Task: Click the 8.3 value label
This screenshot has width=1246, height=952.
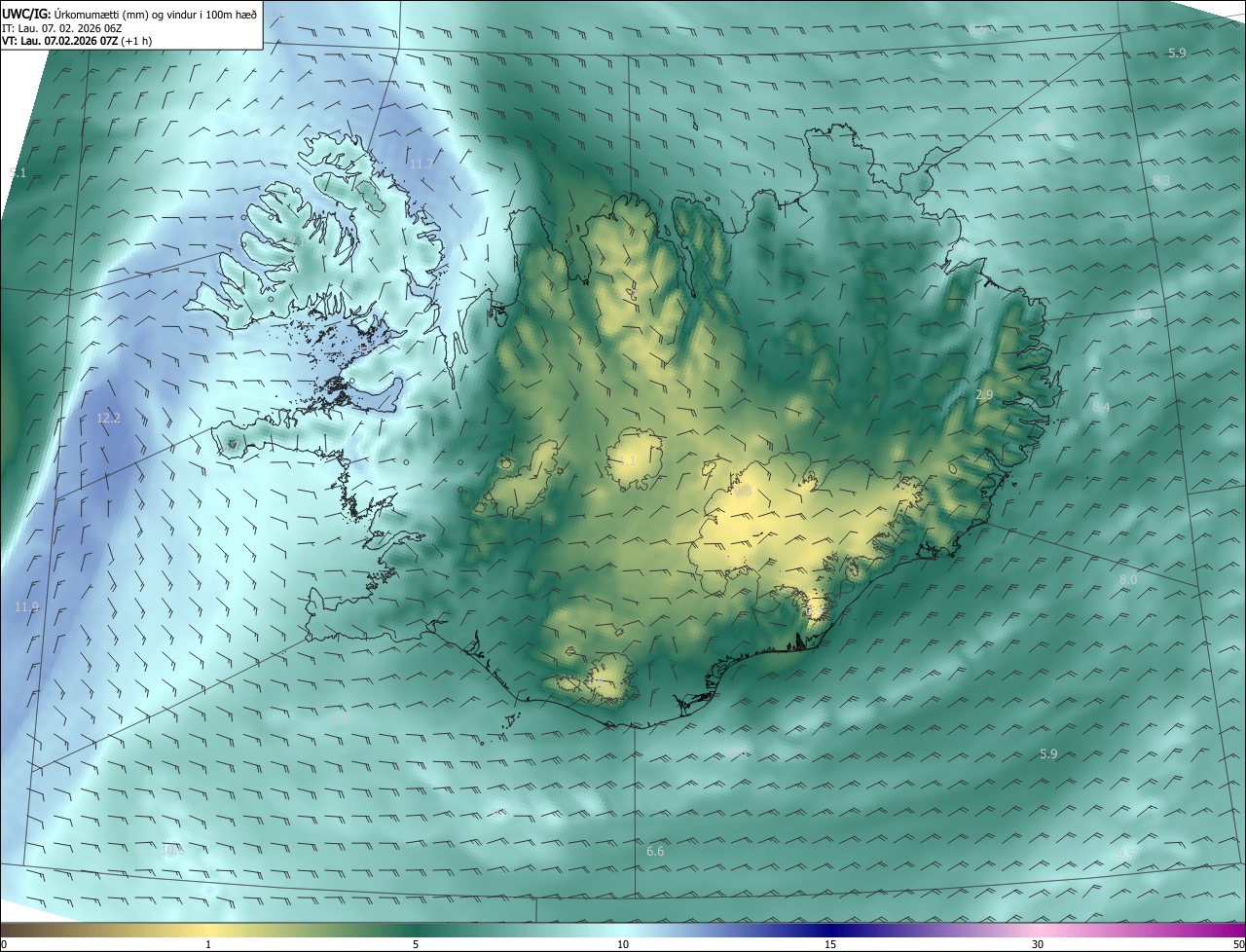Action: point(1161,181)
